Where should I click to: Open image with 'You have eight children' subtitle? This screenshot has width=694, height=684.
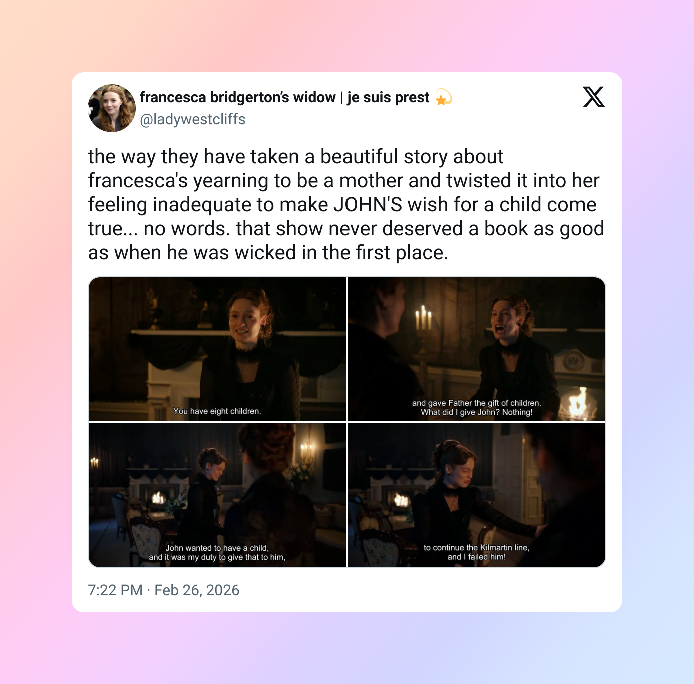pos(217,349)
